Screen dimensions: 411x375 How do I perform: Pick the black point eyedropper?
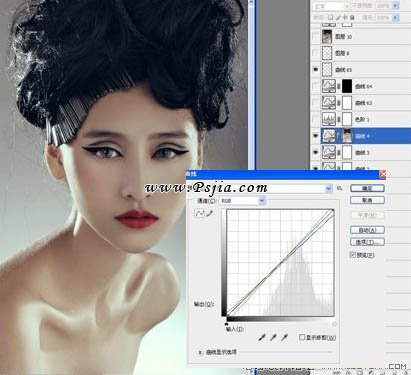click(262, 338)
